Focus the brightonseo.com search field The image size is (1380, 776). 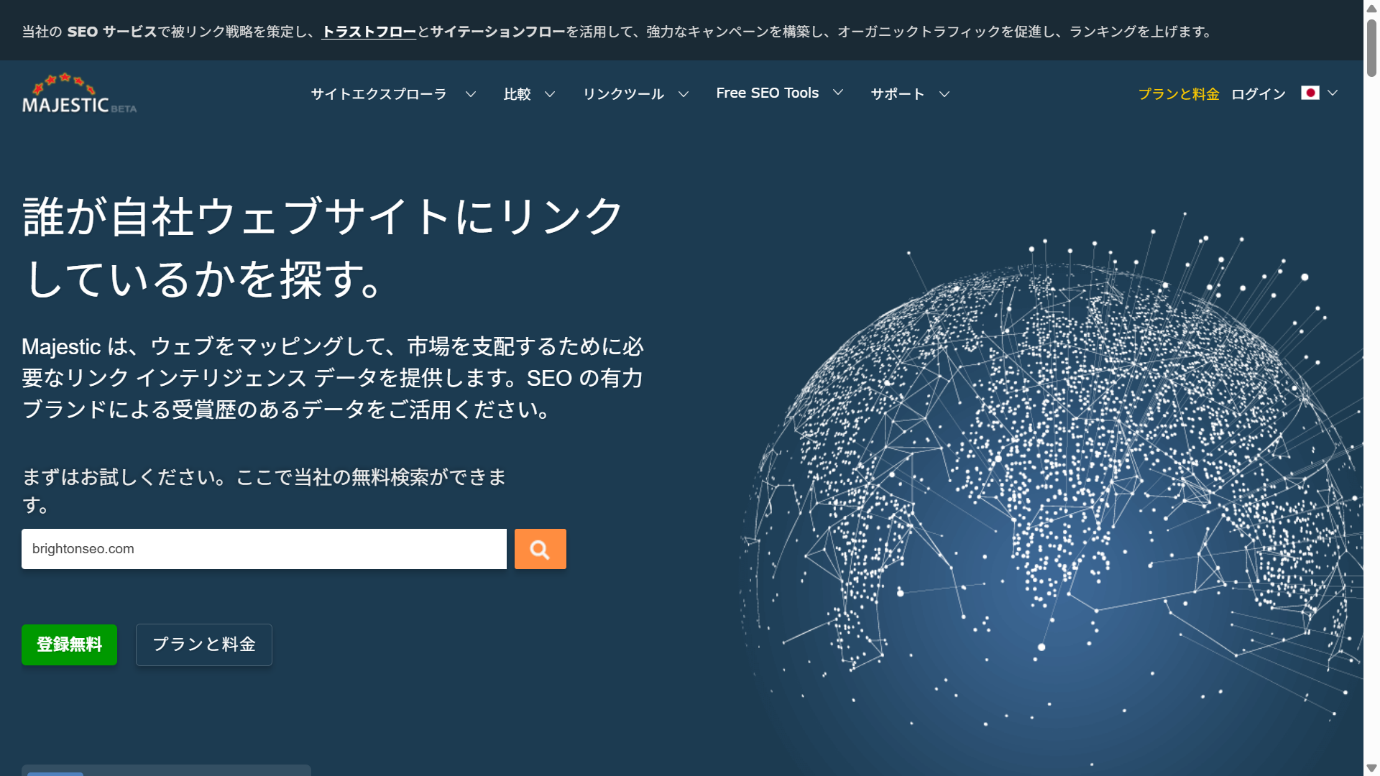click(264, 549)
